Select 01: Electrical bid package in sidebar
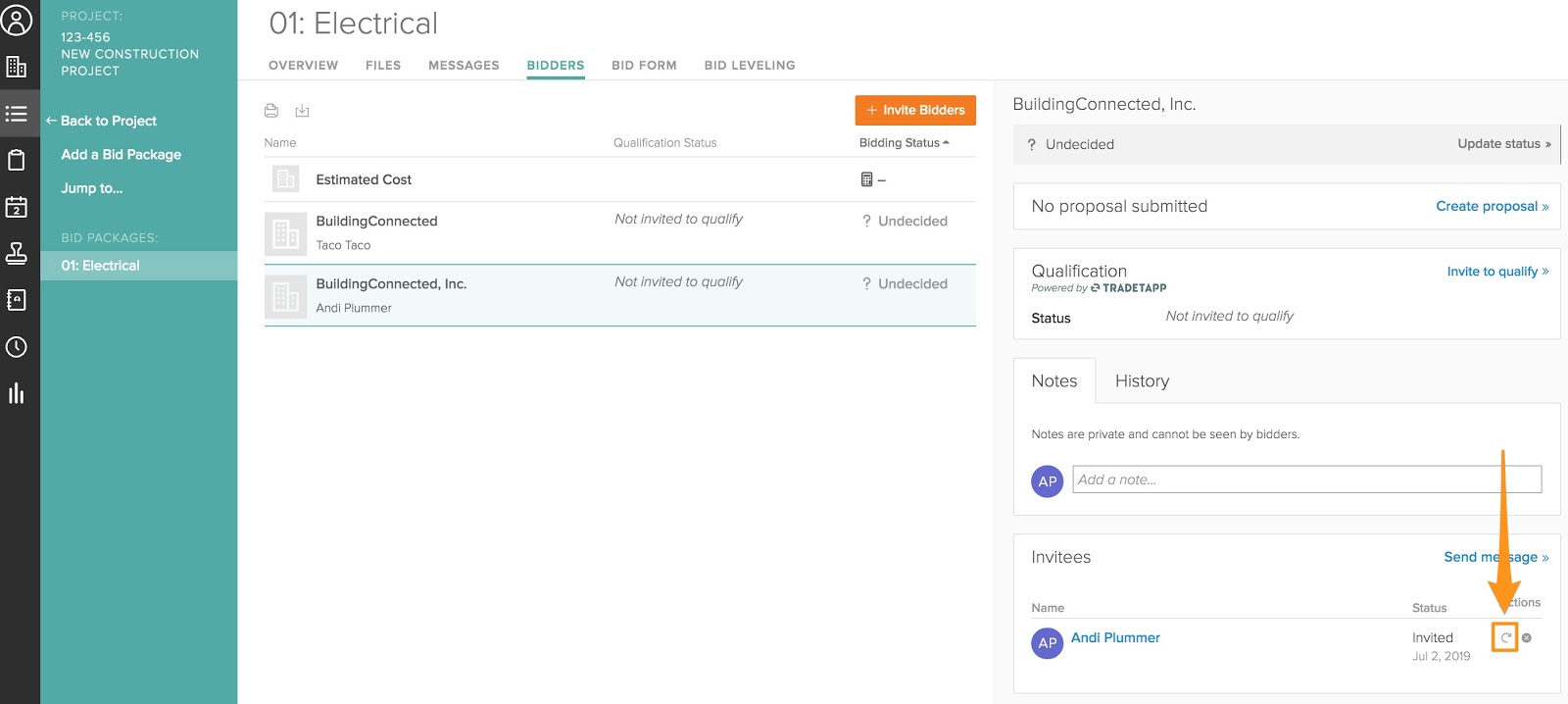This screenshot has width=1568, height=704. pos(101,266)
